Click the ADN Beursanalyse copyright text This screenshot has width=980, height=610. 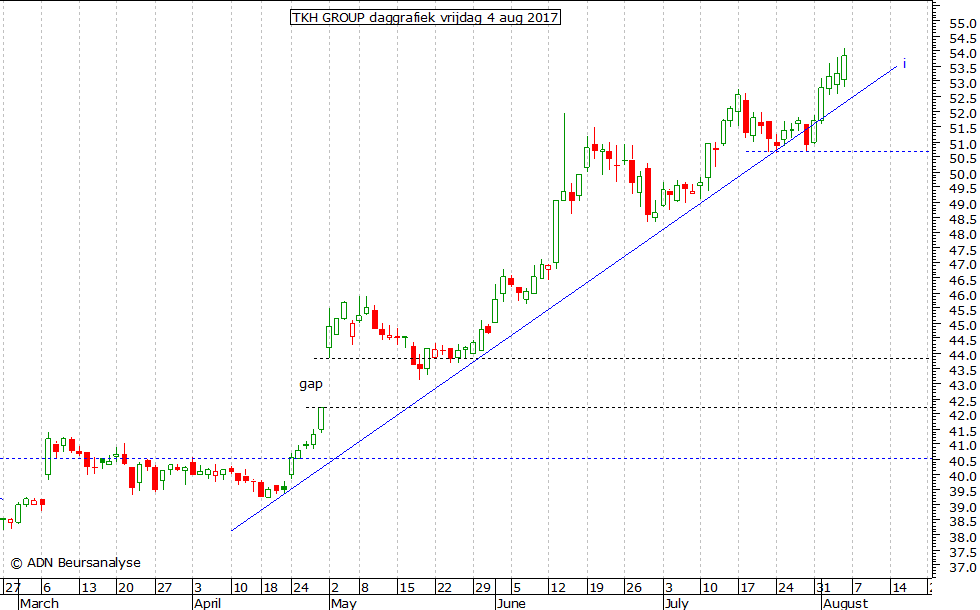76,562
